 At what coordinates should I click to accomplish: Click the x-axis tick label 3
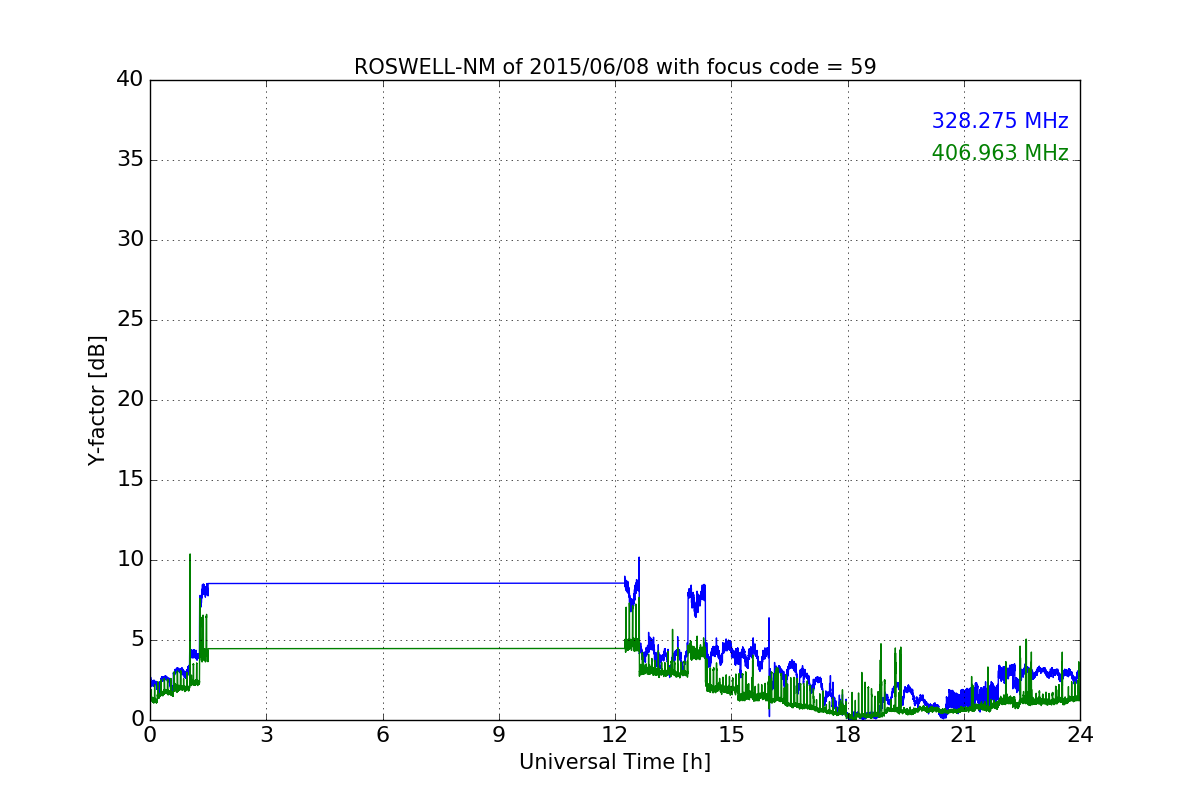(x=266, y=735)
